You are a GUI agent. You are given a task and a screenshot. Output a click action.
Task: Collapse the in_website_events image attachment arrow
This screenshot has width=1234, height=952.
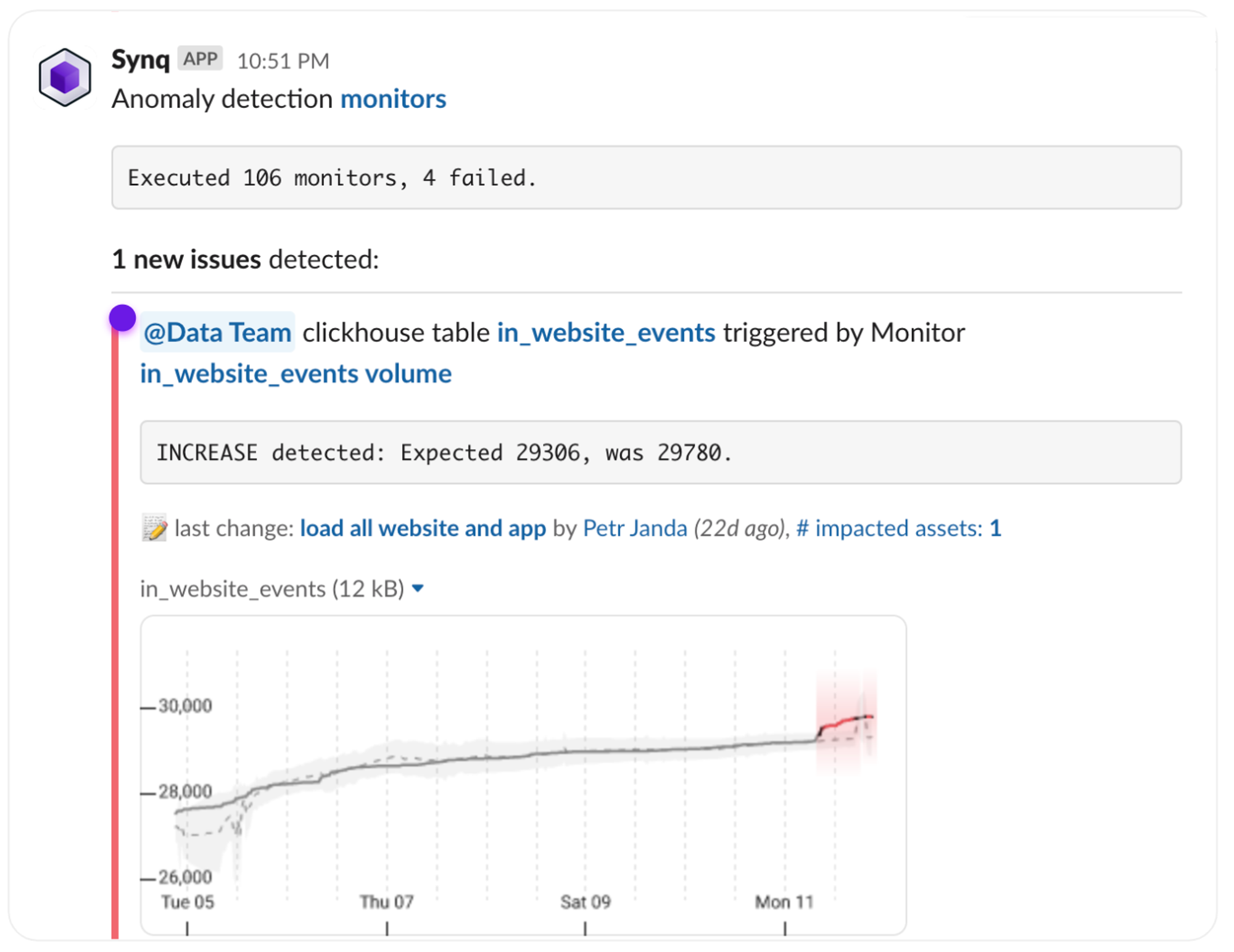tap(418, 589)
